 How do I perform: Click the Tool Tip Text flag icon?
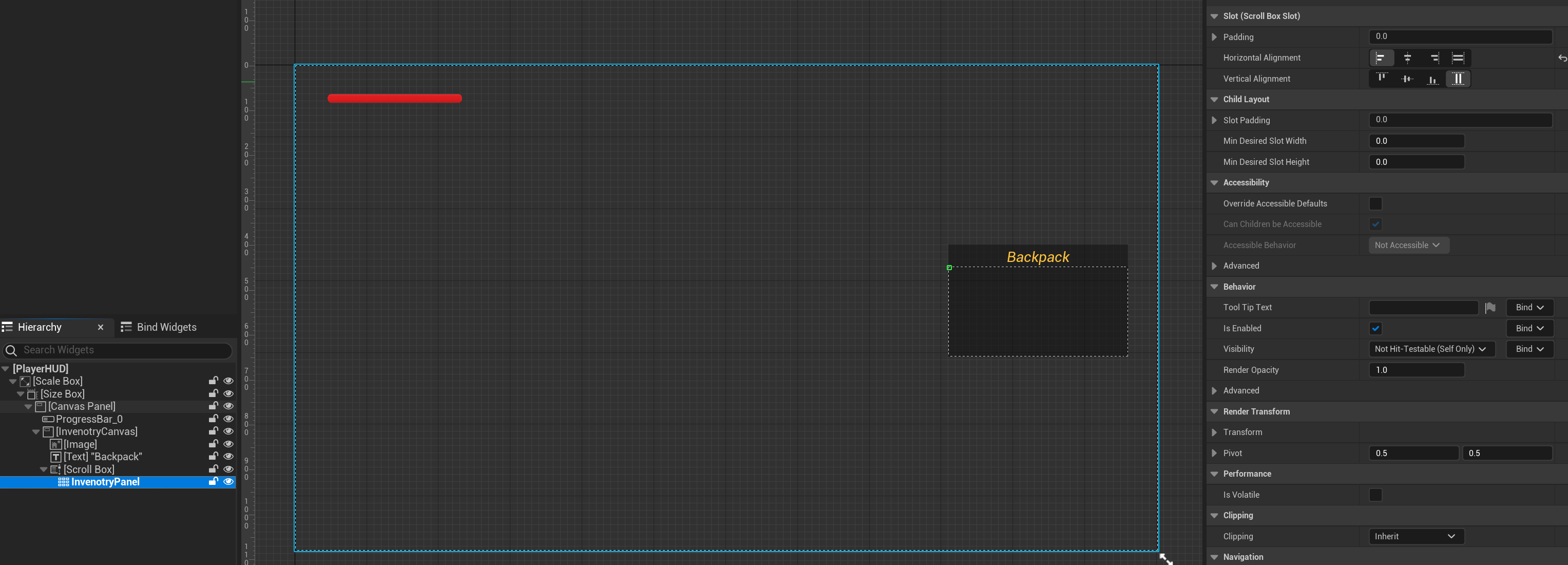[1490, 308]
